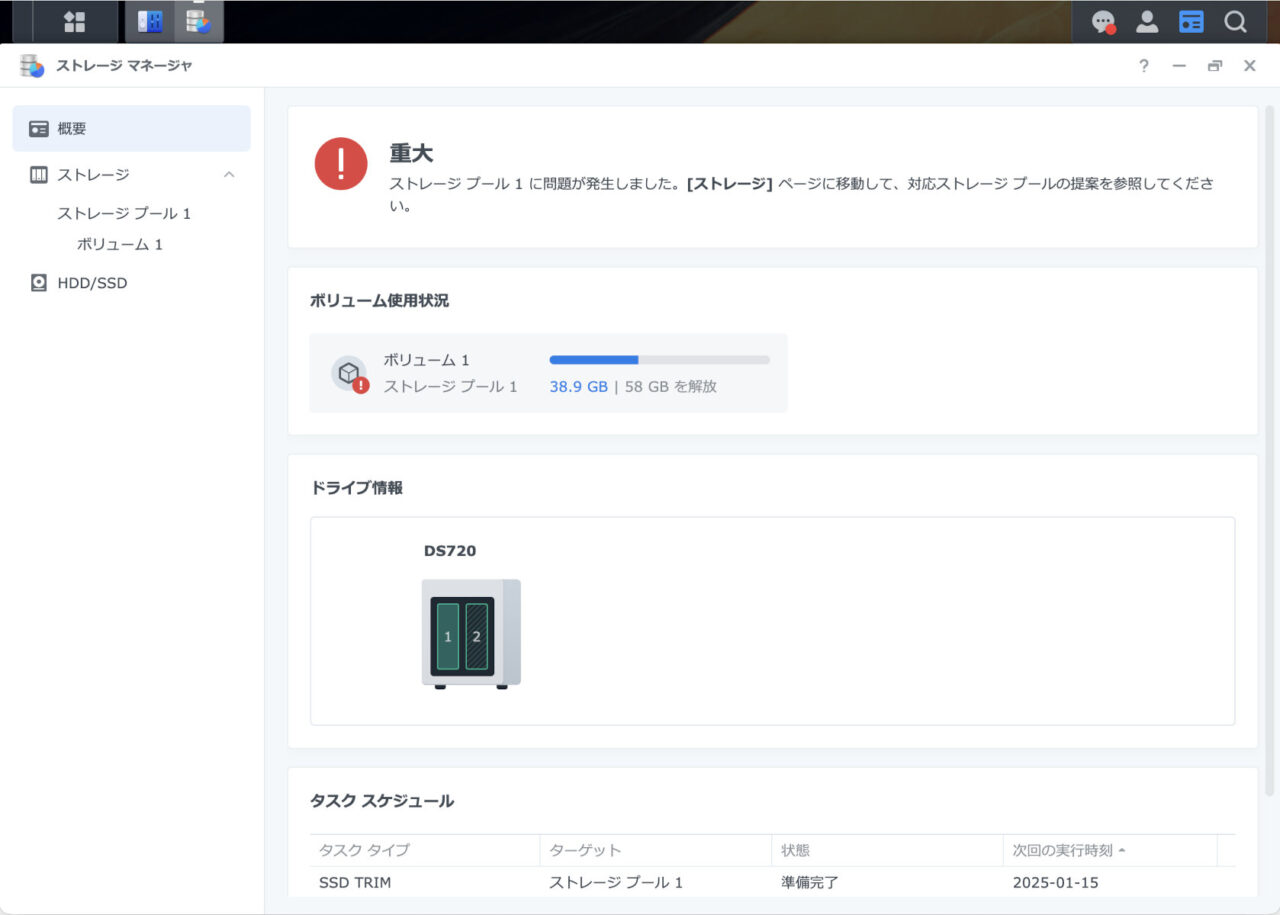Select drive bay 2 on DS720
Screen dimensions: 1280x915
(477, 637)
